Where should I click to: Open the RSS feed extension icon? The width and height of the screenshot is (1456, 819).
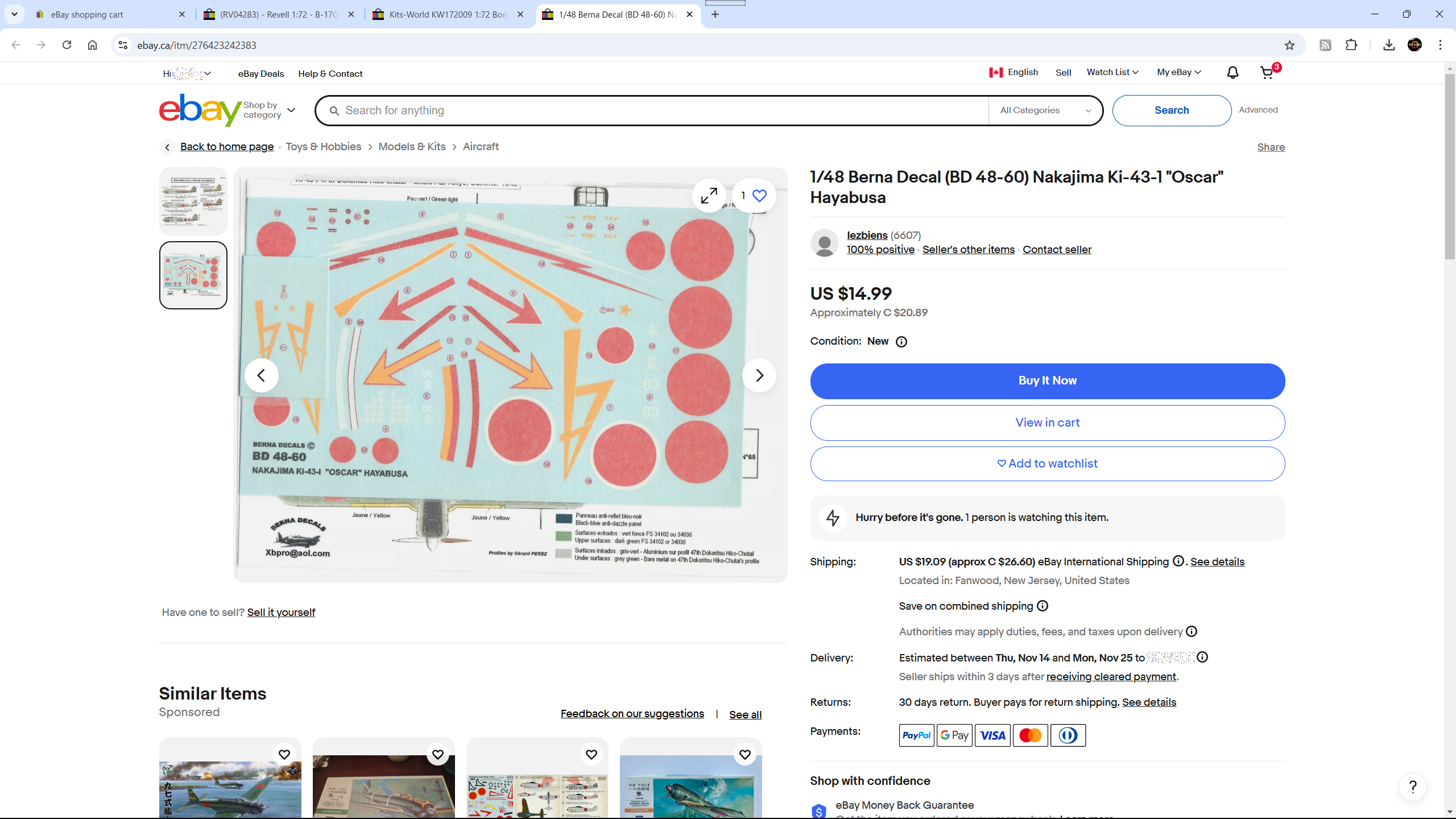pyautogui.click(x=1325, y=45)
